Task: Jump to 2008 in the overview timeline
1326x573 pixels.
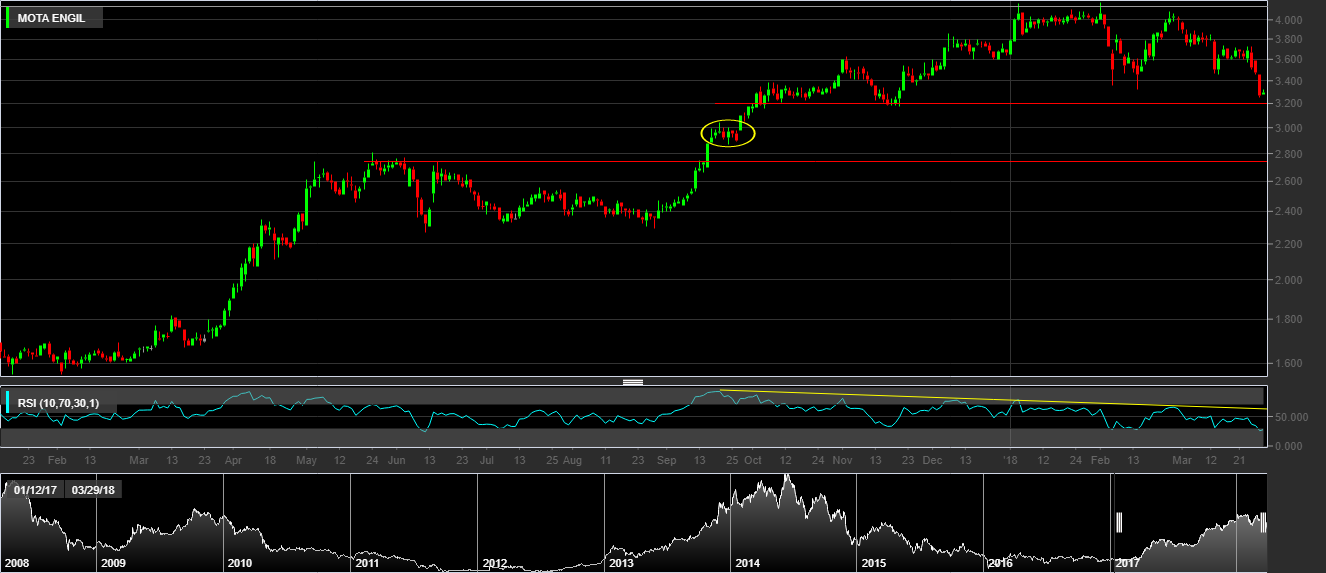Action: [17, 563]
